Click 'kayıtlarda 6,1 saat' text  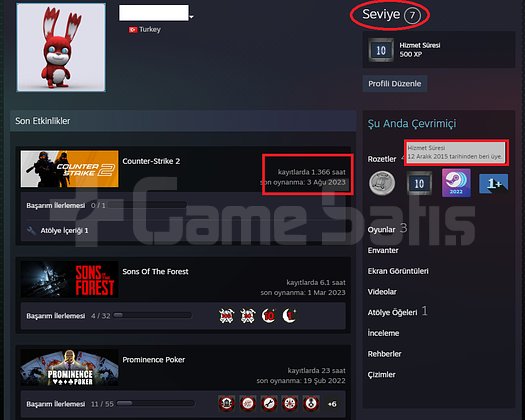click(x=316, y=283)
